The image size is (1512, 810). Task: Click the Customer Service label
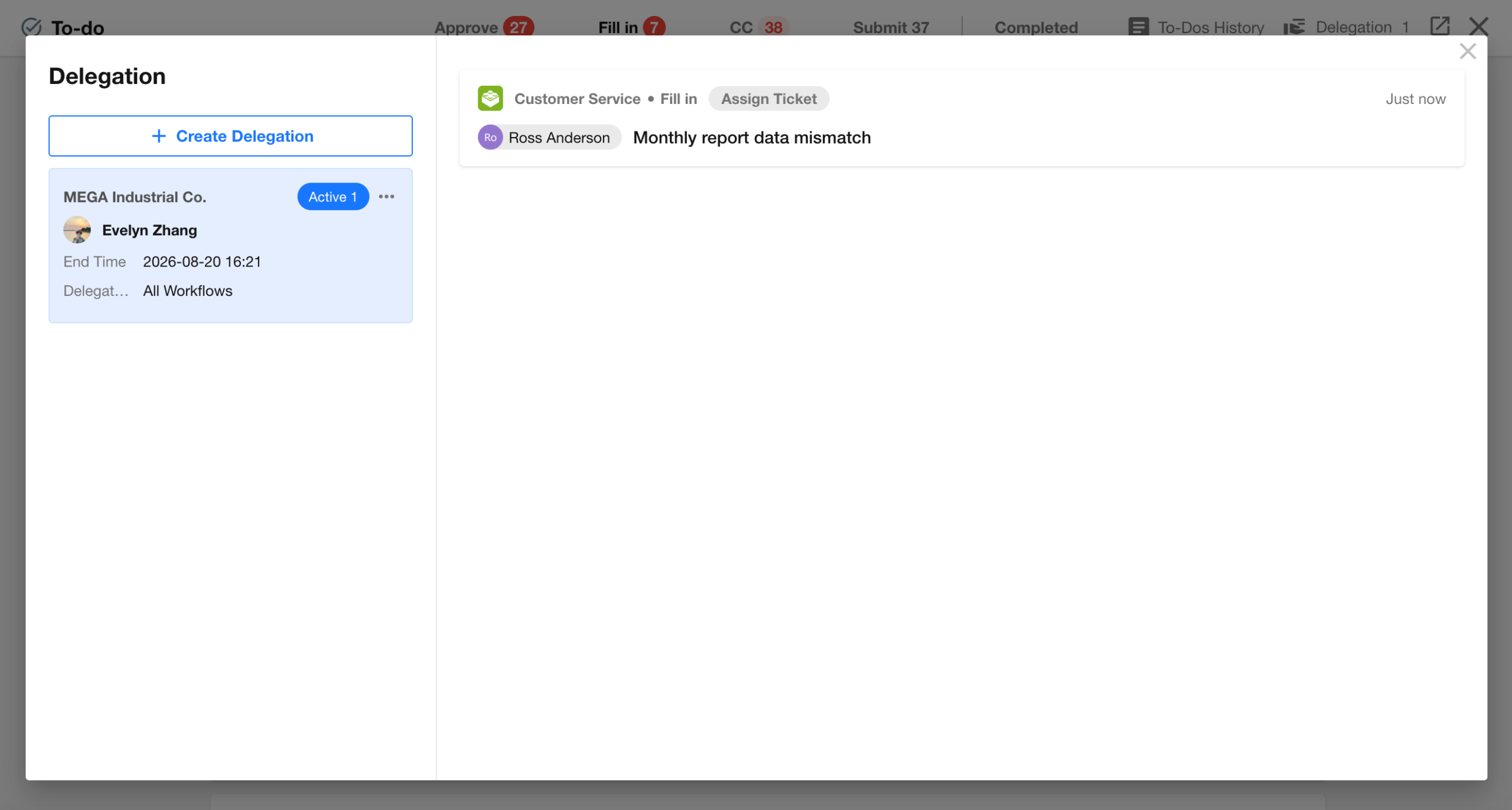(x=577, y=99)
